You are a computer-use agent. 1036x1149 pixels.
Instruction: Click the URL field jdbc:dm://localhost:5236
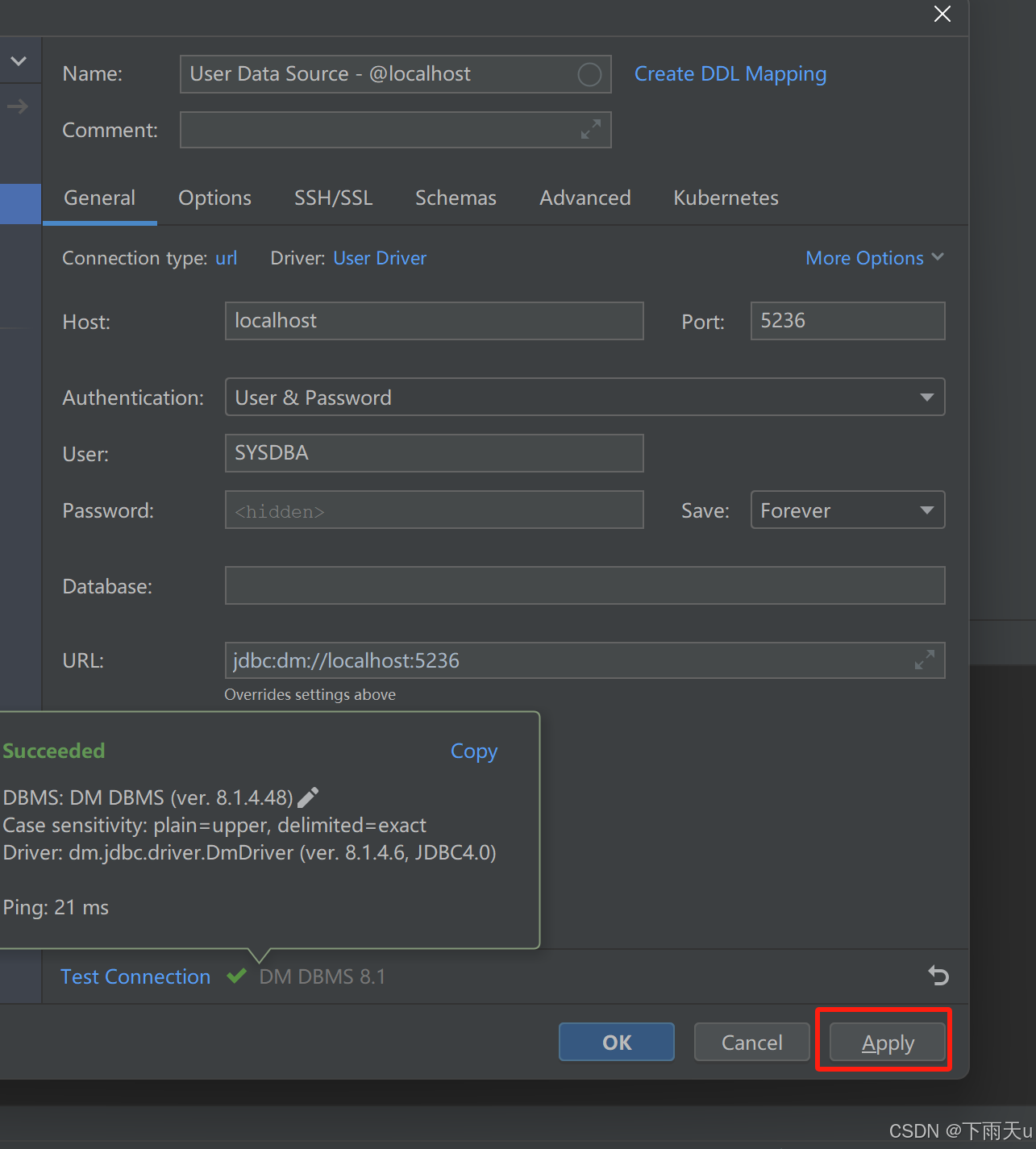[585, 660]
